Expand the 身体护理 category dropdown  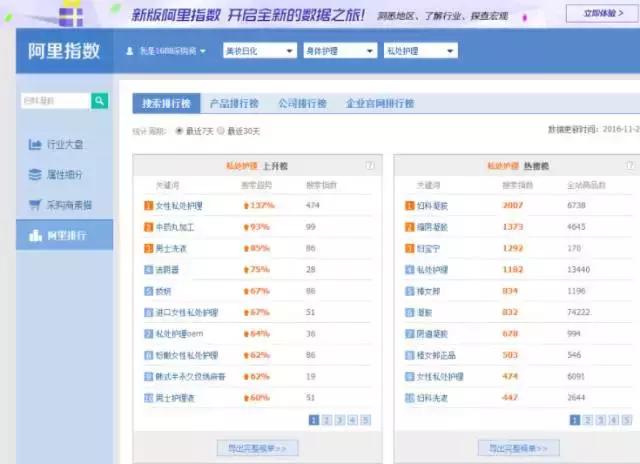click(x=339, y=50)
